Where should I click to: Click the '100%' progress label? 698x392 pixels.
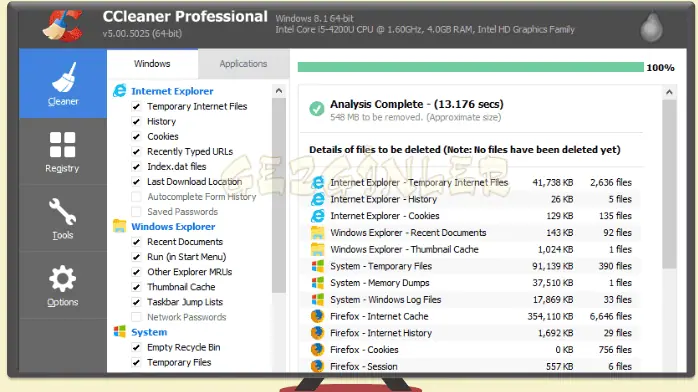point(660,68)
